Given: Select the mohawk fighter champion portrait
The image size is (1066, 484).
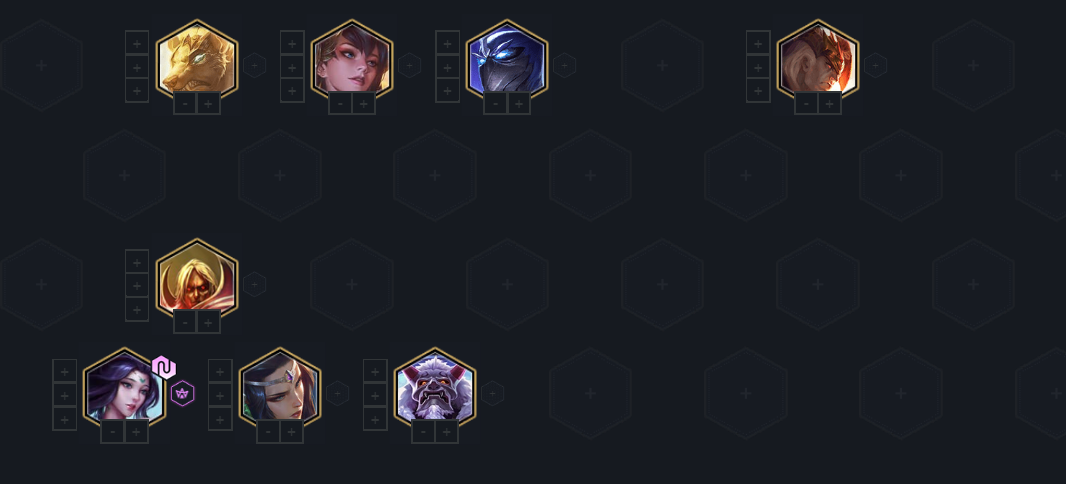Looking at the screenshot, I should tap(818, 61).
